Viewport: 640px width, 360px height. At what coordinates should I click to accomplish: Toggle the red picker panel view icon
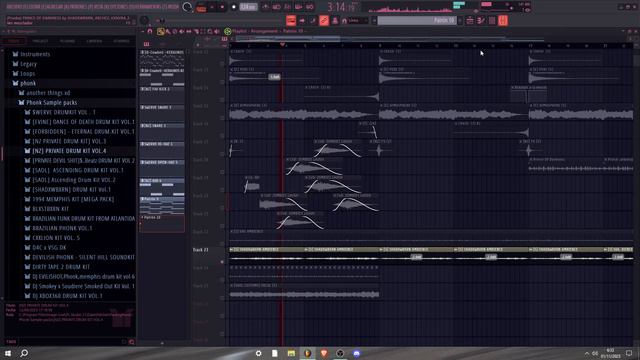coord(146,44)
